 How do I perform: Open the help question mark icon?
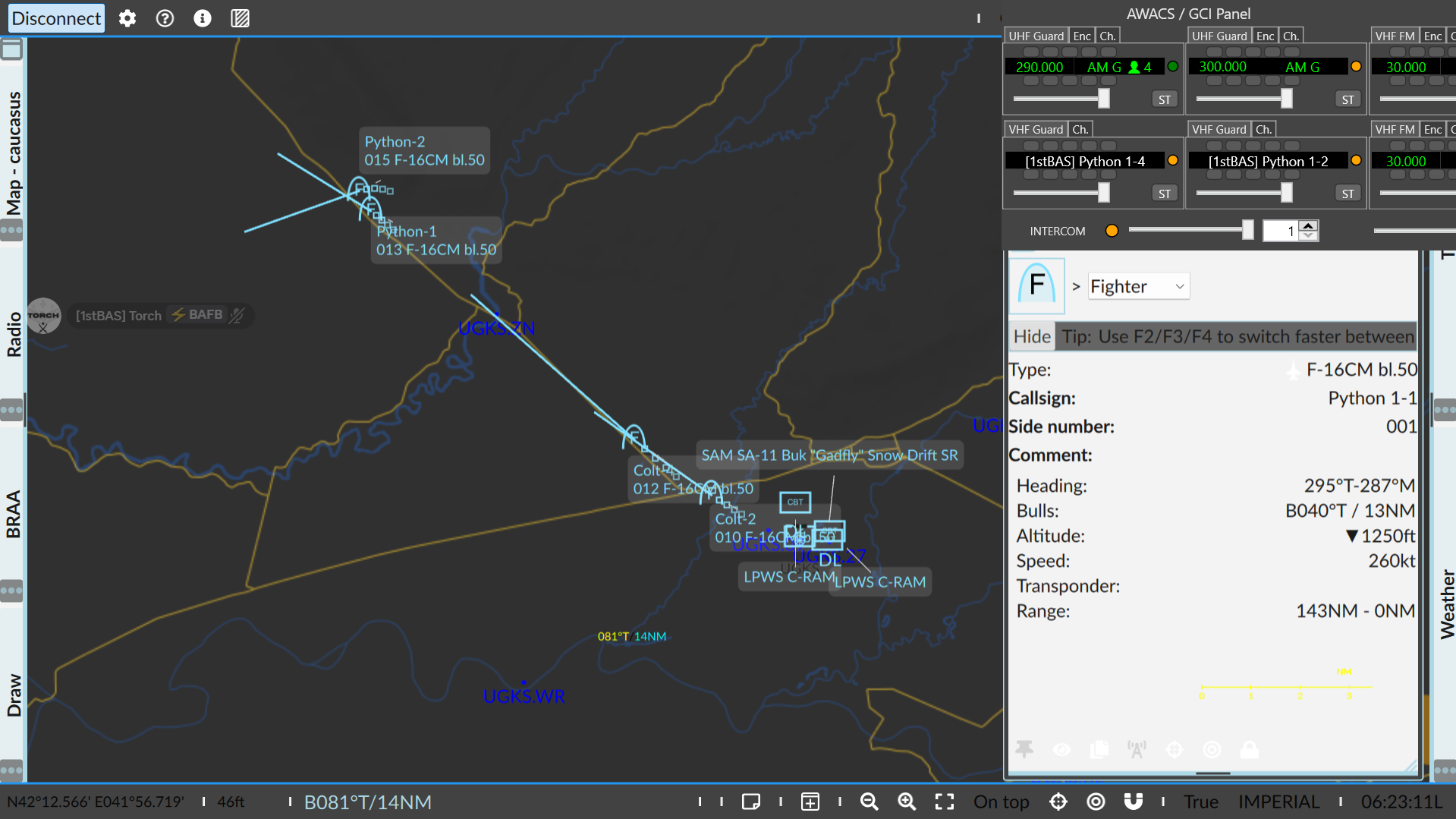165,18
